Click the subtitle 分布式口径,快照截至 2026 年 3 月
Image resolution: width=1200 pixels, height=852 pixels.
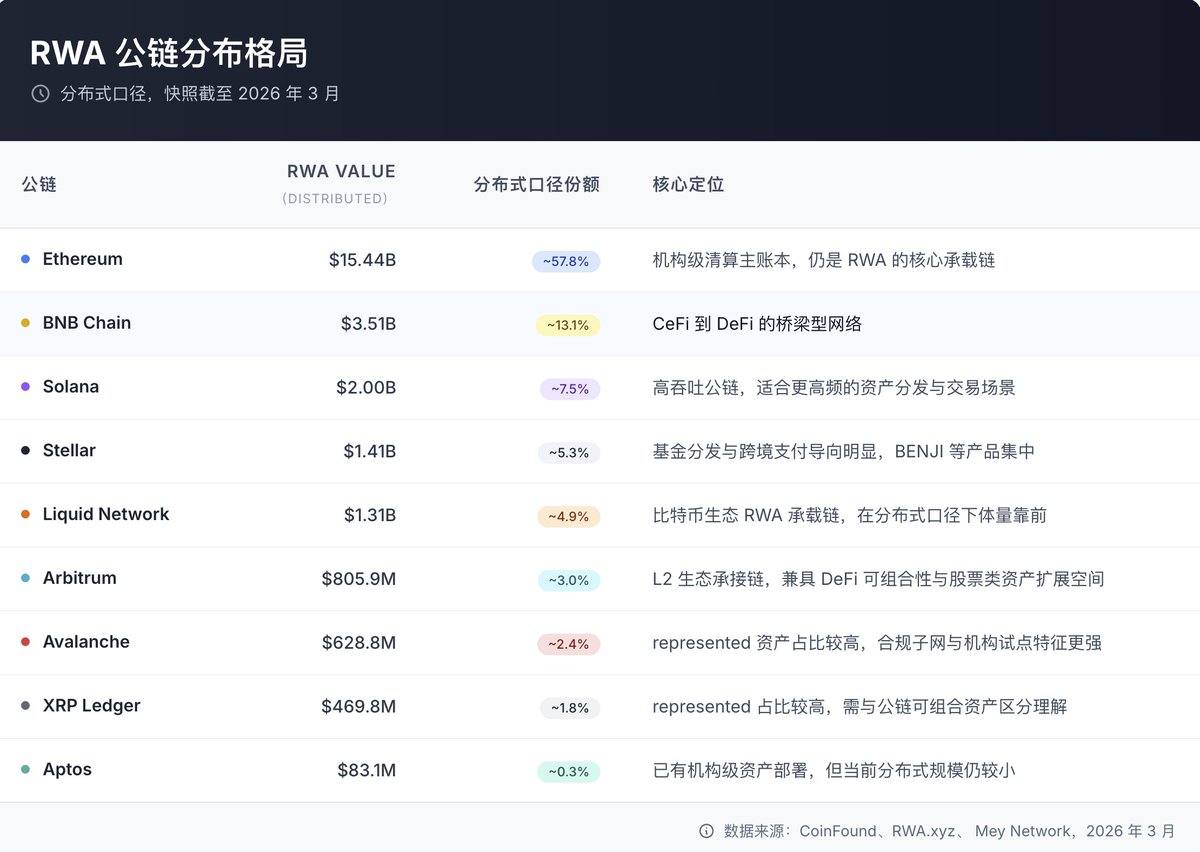pyautogui.click(x=200, y=94)
